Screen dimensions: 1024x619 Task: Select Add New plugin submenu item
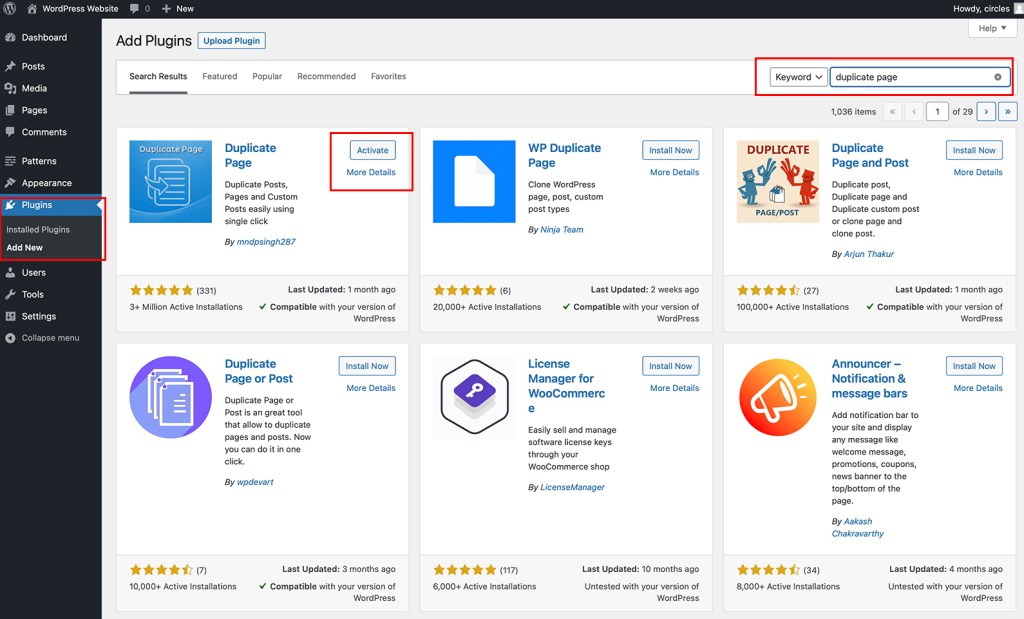[x=24, y=247]
